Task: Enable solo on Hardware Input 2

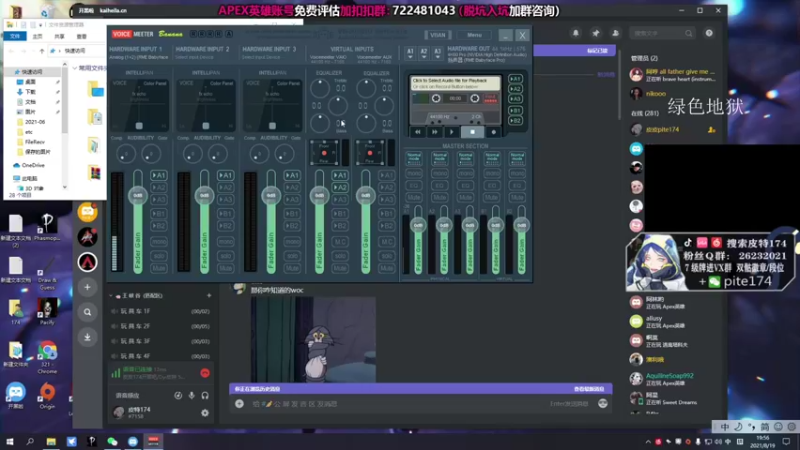Action: (226, 256)
